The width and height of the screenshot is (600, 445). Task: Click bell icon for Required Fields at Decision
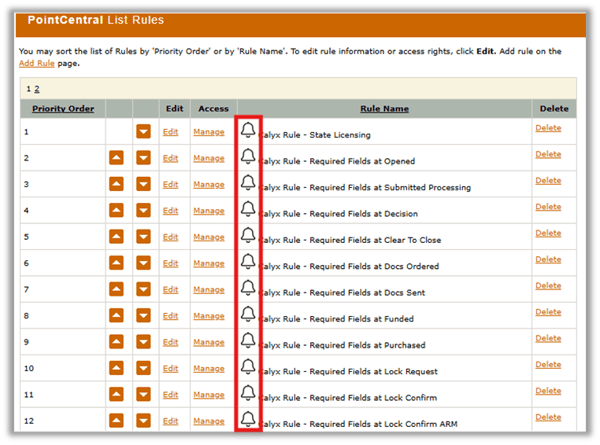tap(248, 210)
